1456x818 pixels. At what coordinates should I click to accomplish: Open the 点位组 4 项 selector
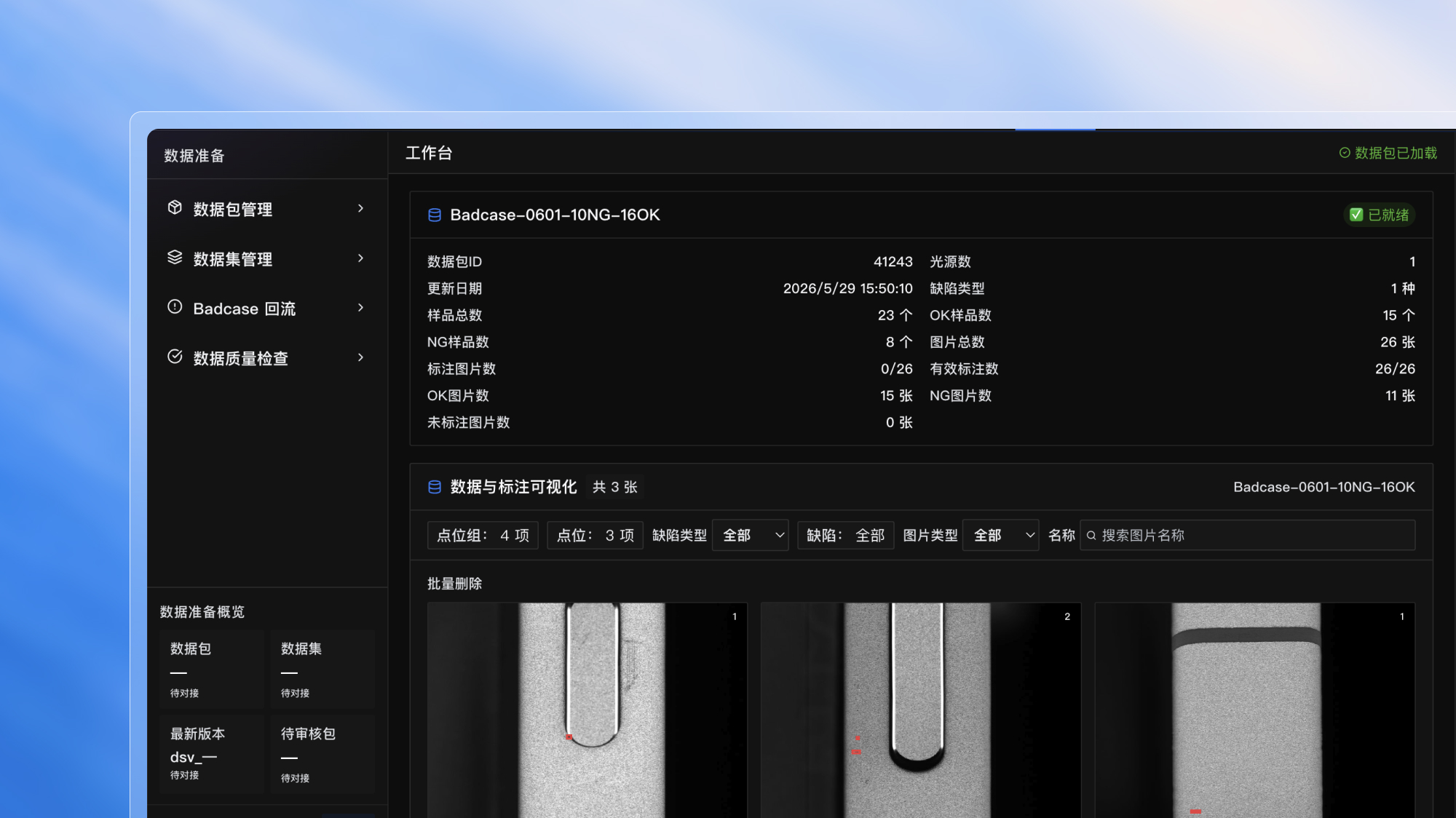click(x=483, y=536)
